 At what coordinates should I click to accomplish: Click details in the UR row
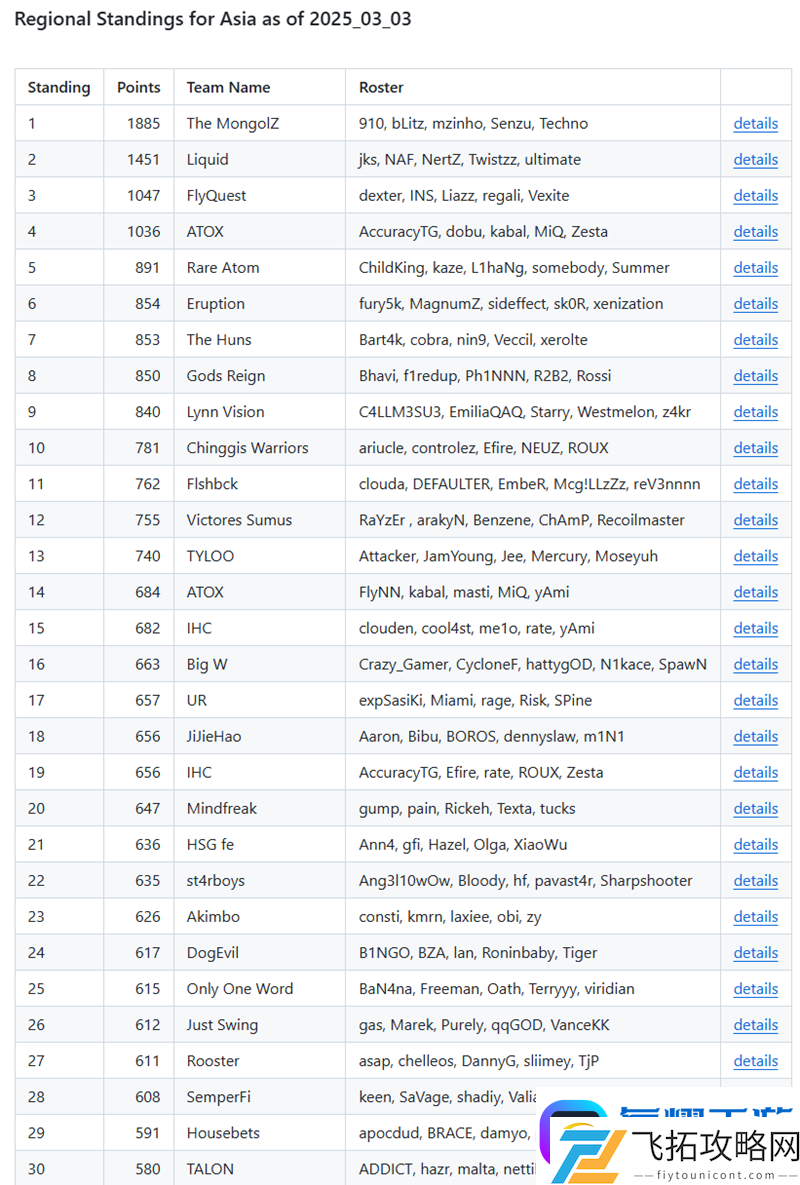(x=755, y=701)
